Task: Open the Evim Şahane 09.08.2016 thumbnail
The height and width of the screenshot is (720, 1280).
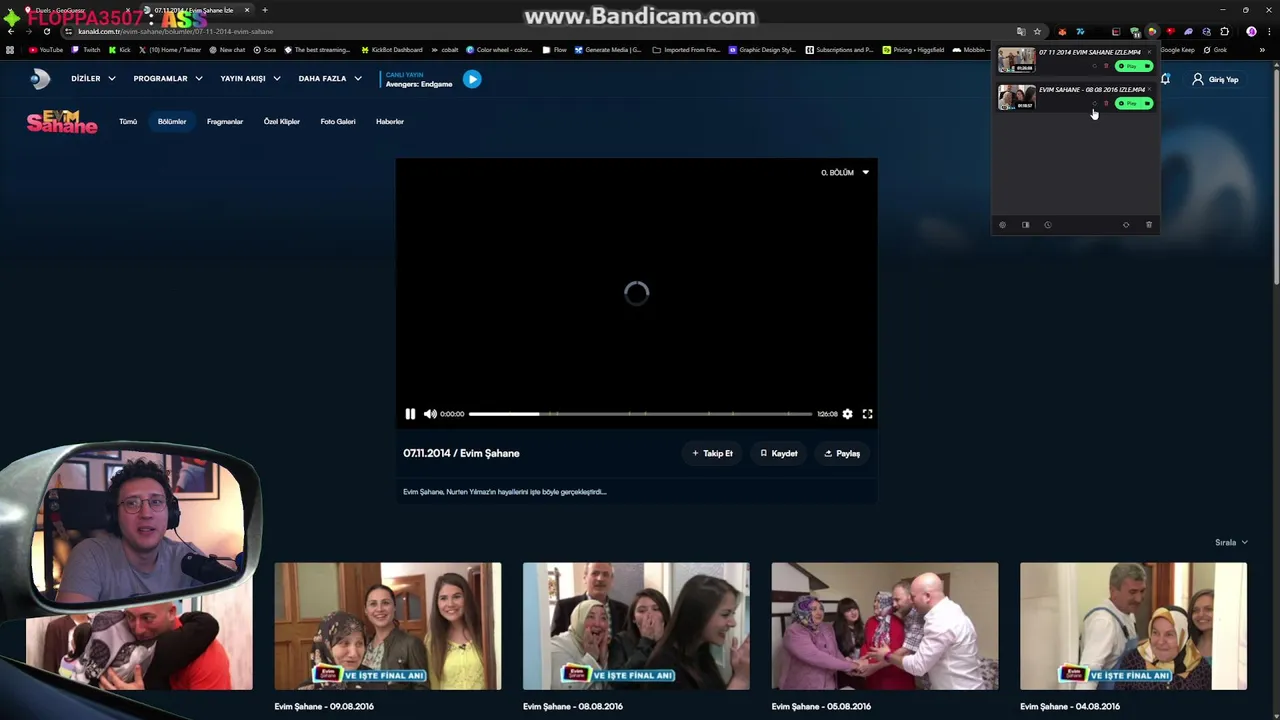Action: (x=388, y=626)
